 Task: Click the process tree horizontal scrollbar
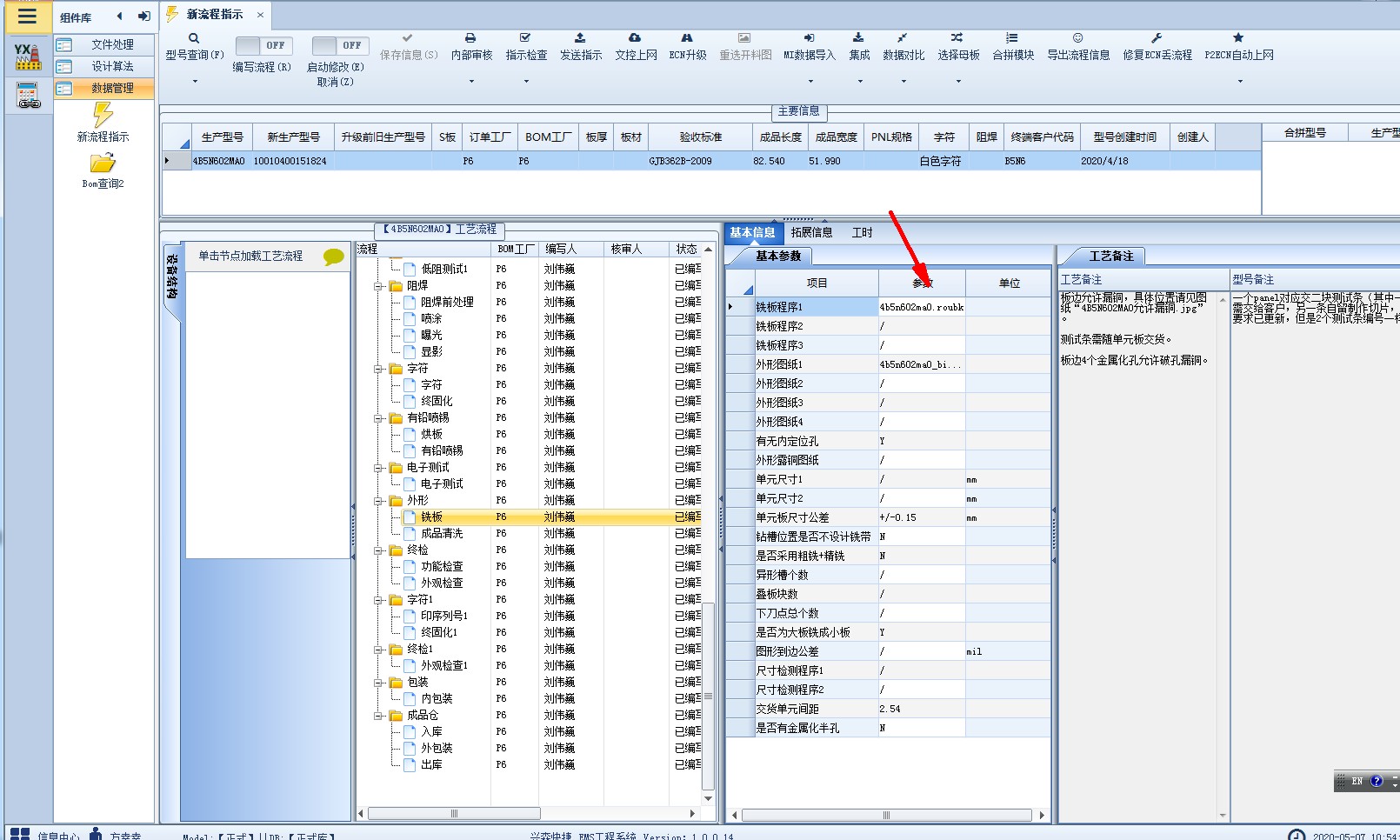coord(453,814)
